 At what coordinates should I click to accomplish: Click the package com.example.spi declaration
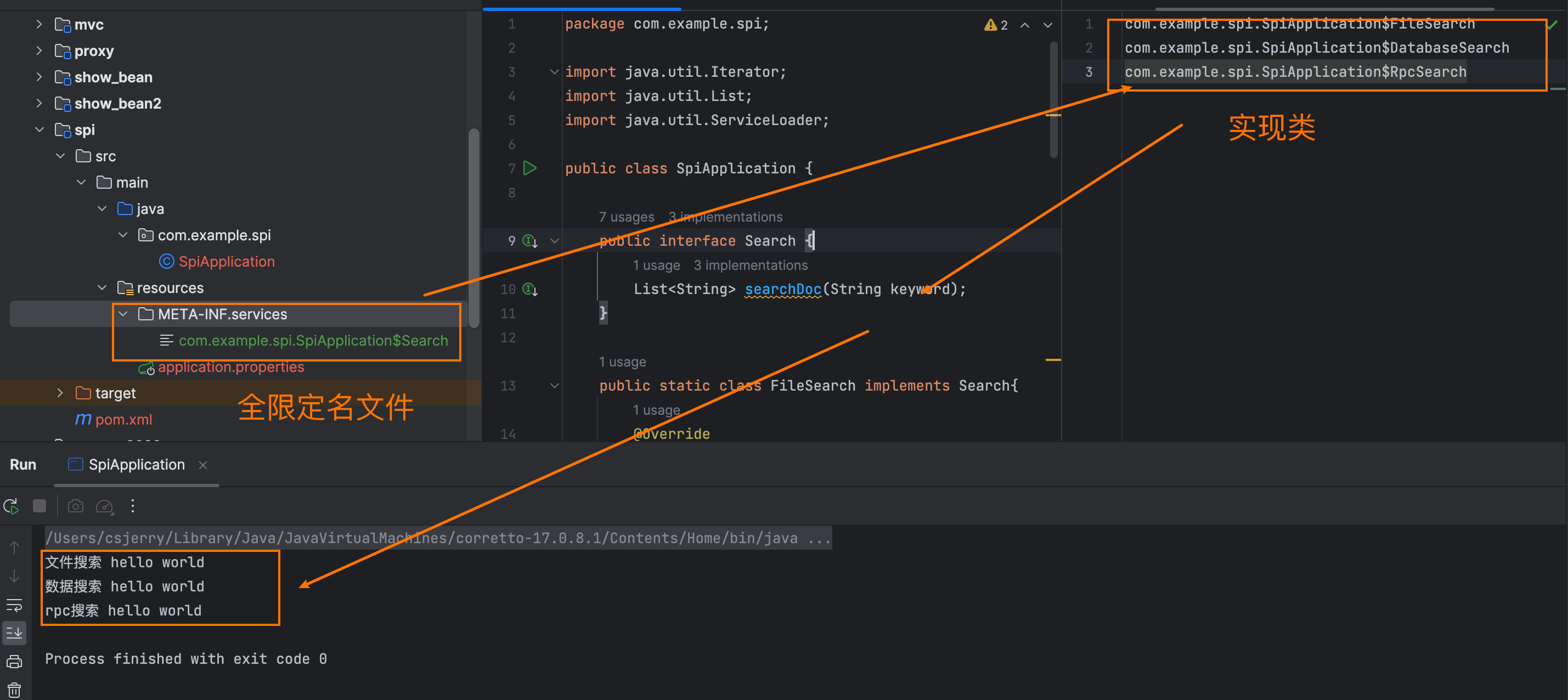pos(667,24)
